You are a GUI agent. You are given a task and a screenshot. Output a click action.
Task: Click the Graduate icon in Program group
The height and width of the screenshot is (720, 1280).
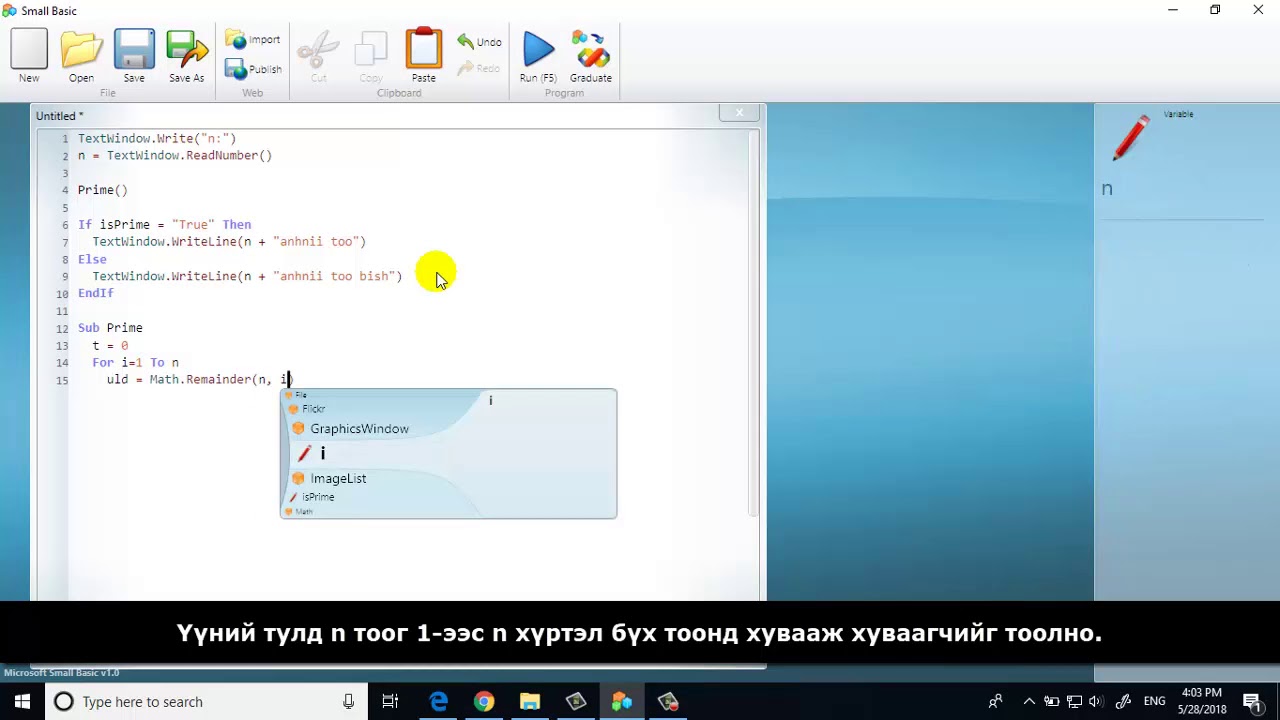click(x=591, y=55)
